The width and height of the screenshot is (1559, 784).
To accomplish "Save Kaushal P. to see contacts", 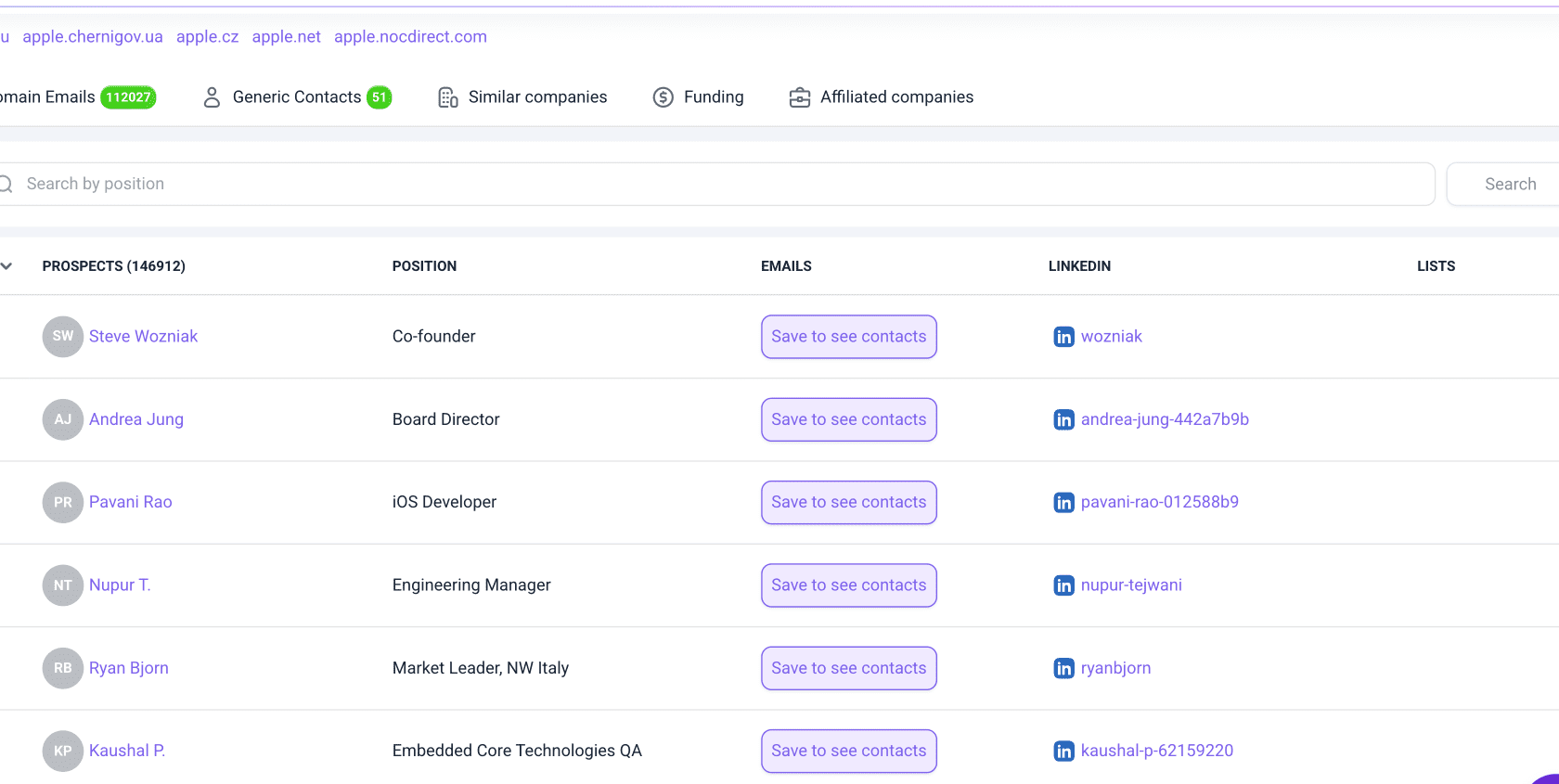I will tap(848, 751).
